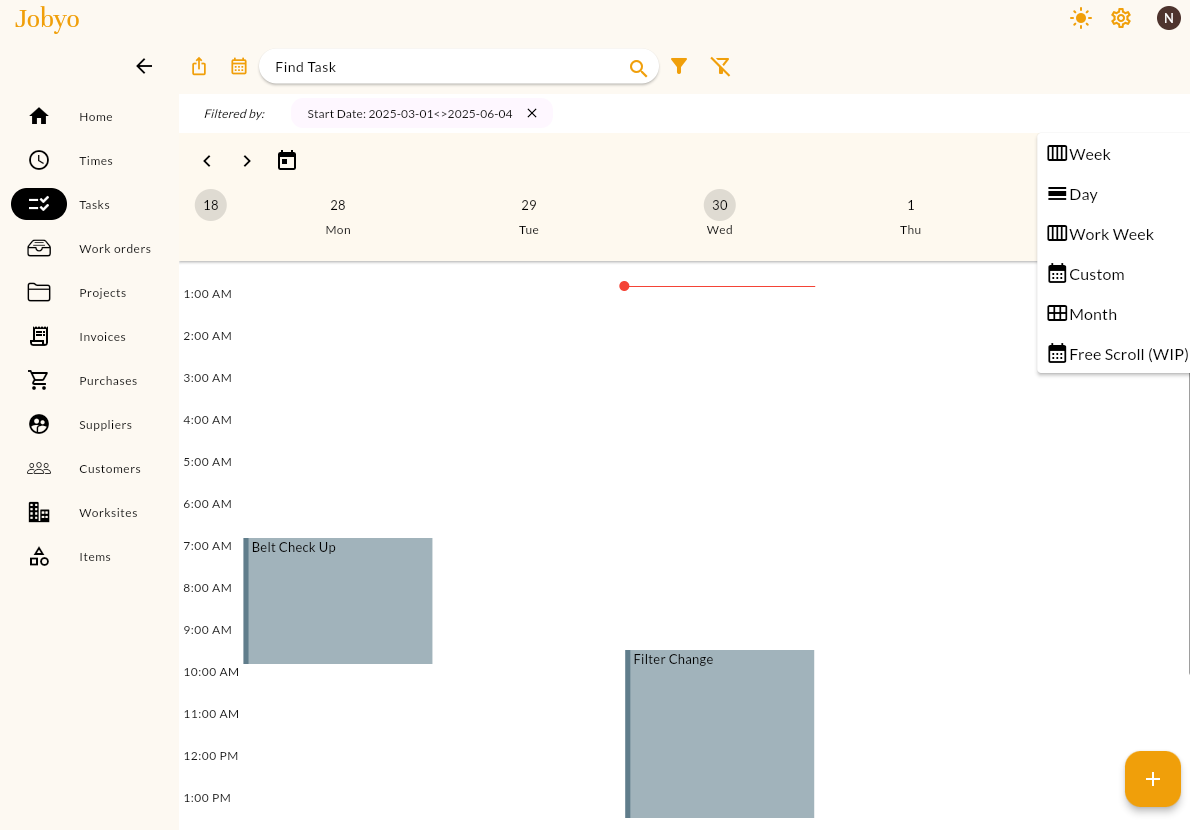The image size is (1190, 830).
Task: Click the share/export icon in the toolbar
Action: click(x=198, y=66)
